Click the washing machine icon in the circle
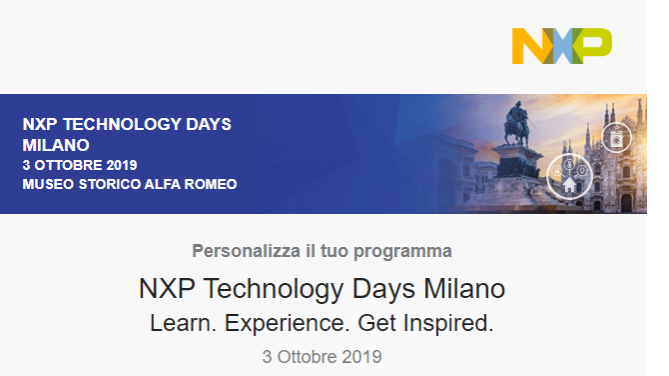This screenshot has width=669, height=376. click(617, 138)
